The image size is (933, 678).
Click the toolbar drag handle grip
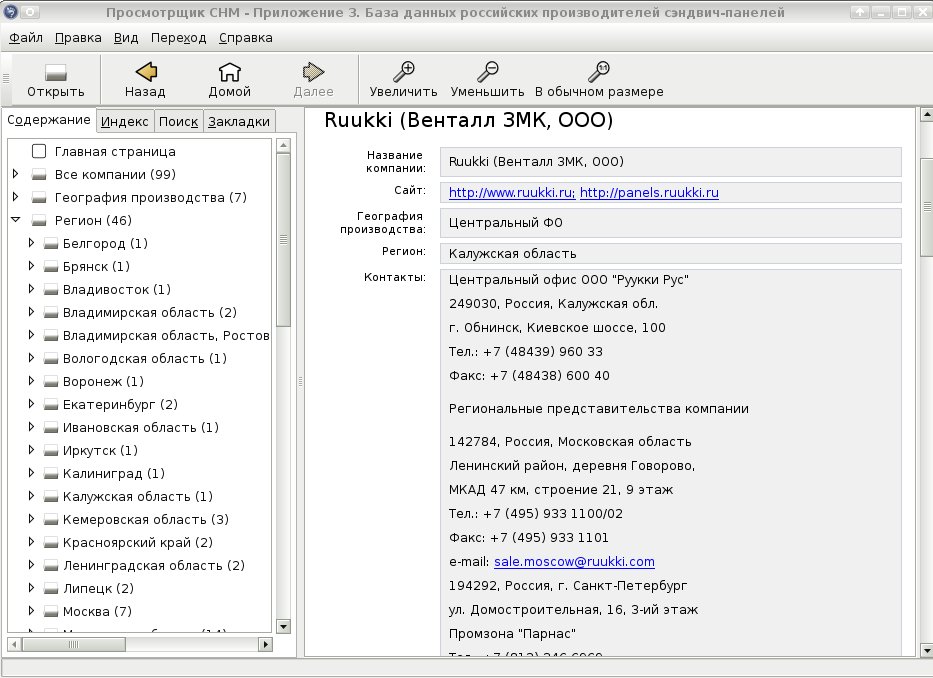point(6,79)
